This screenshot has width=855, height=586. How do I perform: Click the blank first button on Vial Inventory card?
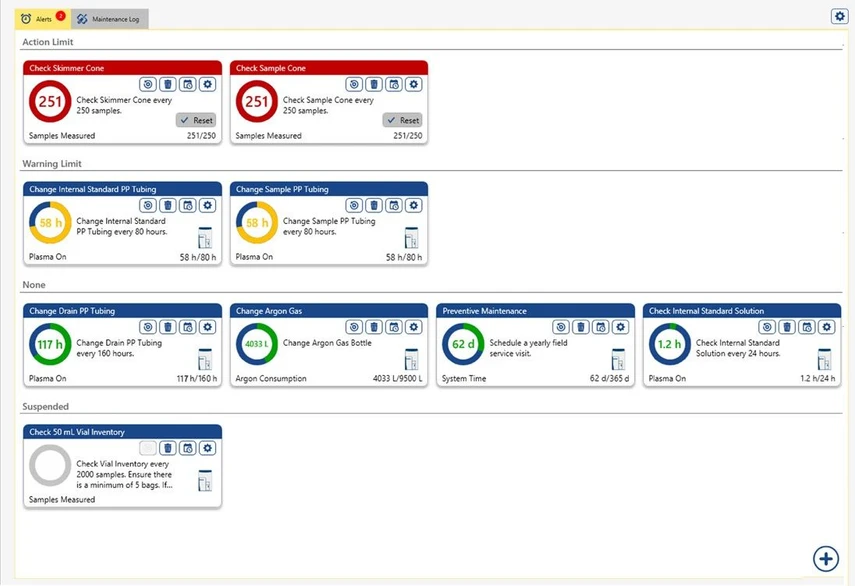(148, 448)
